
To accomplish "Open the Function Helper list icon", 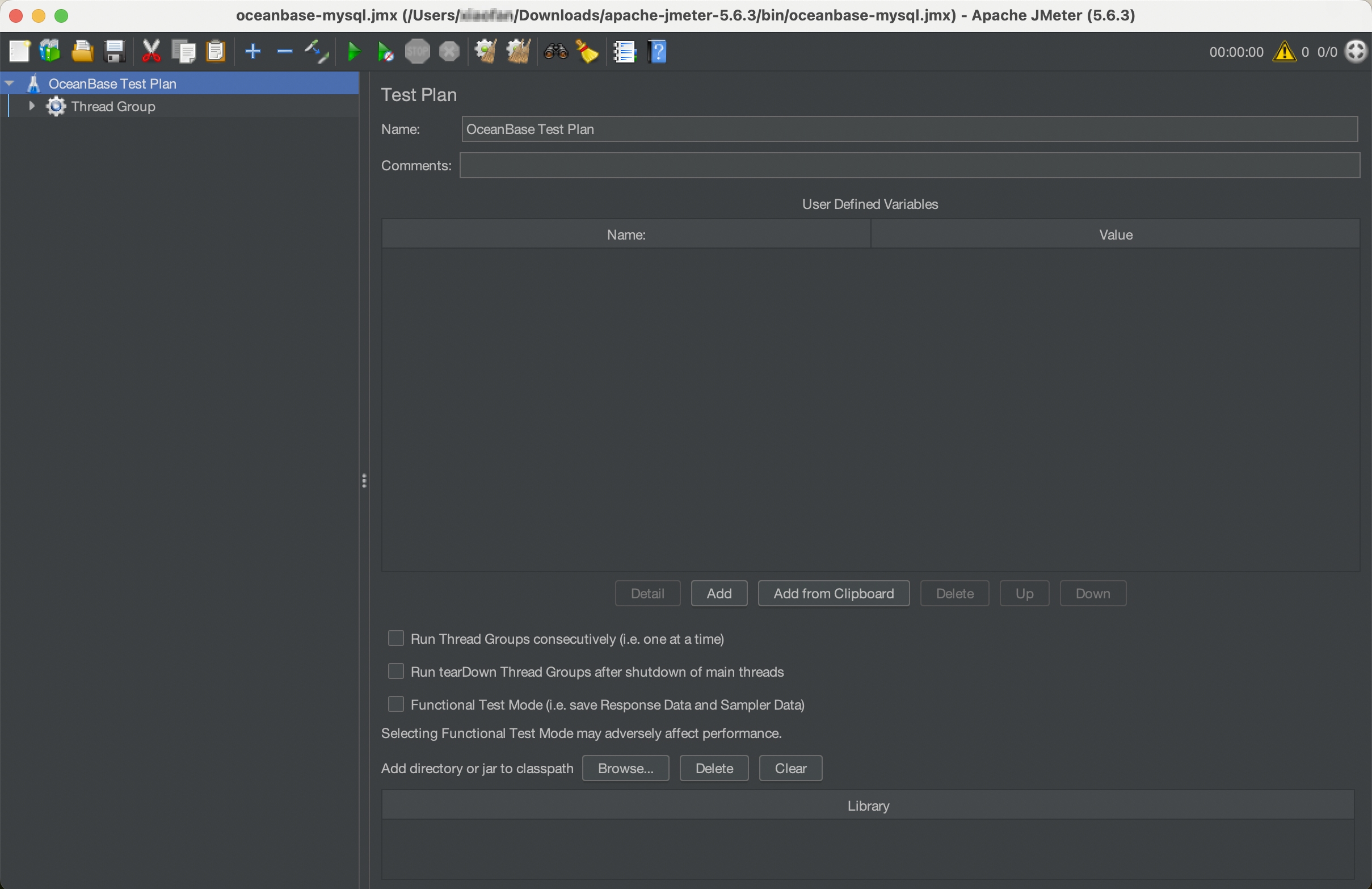I will [x=624, y=51].
